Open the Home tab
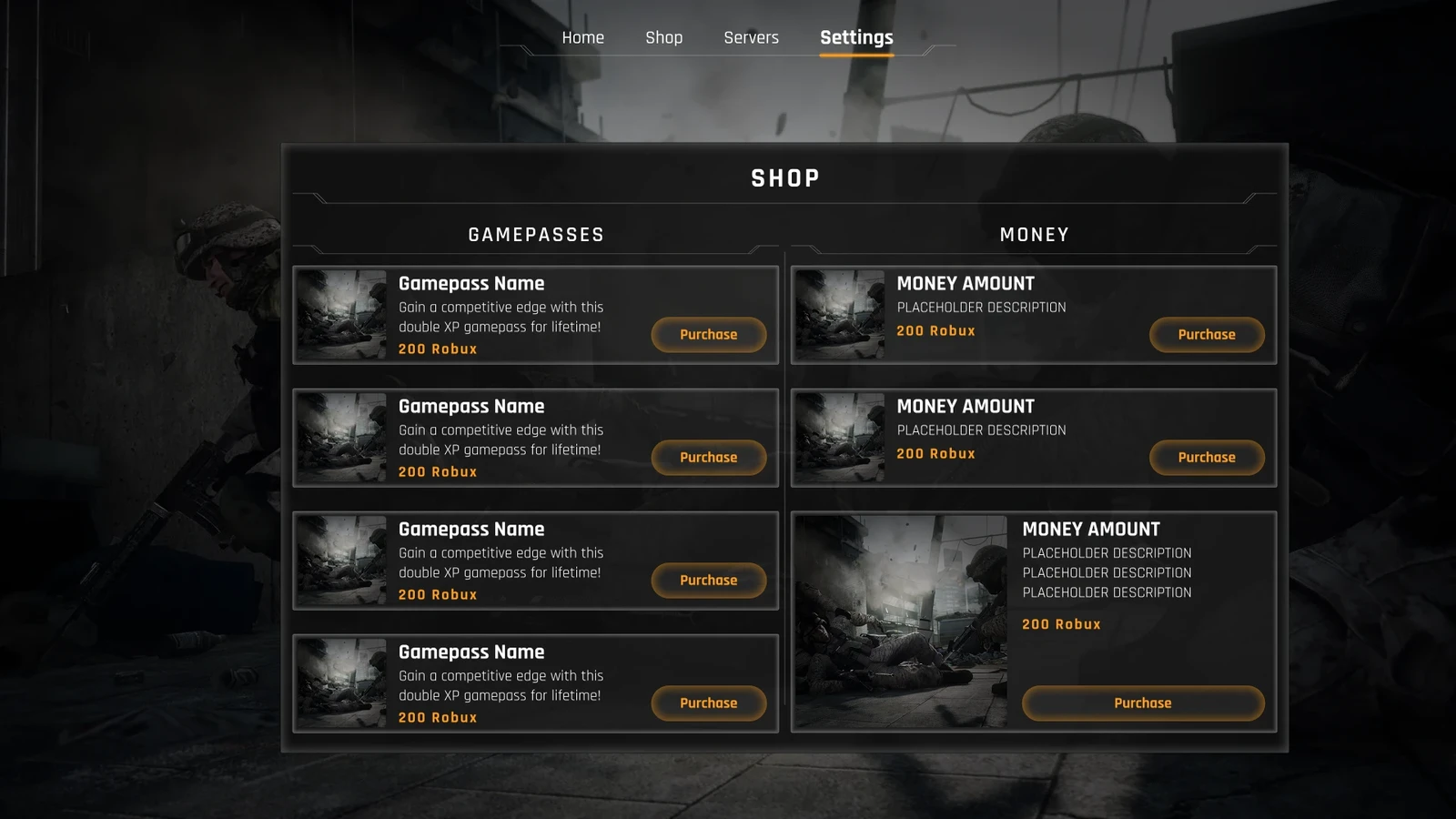The width and height of the screenshot is (1456, 819). 582,37
